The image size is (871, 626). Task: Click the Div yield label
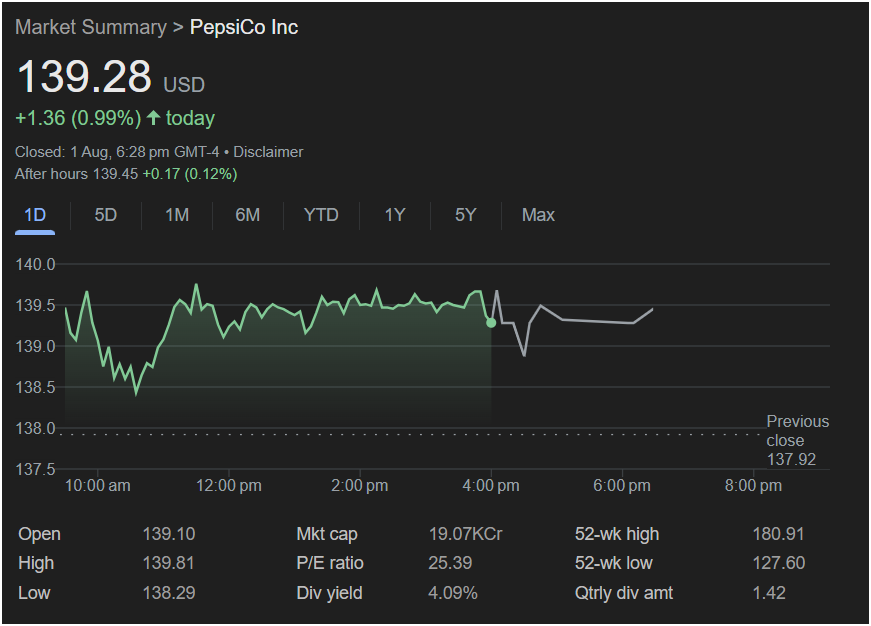(x=329, y=593)
